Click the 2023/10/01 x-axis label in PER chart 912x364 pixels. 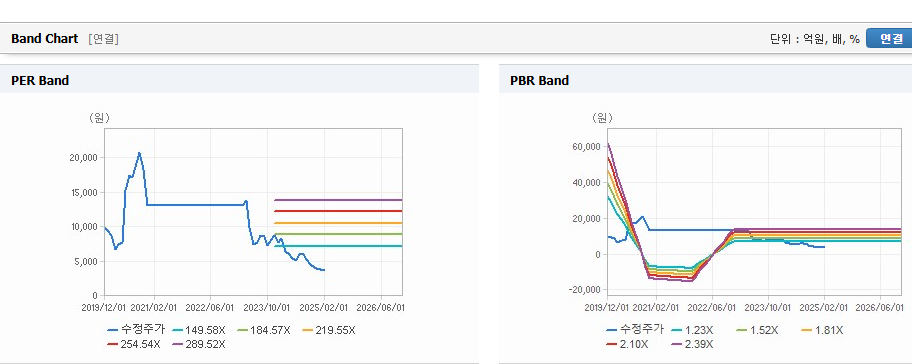[267, 307]
